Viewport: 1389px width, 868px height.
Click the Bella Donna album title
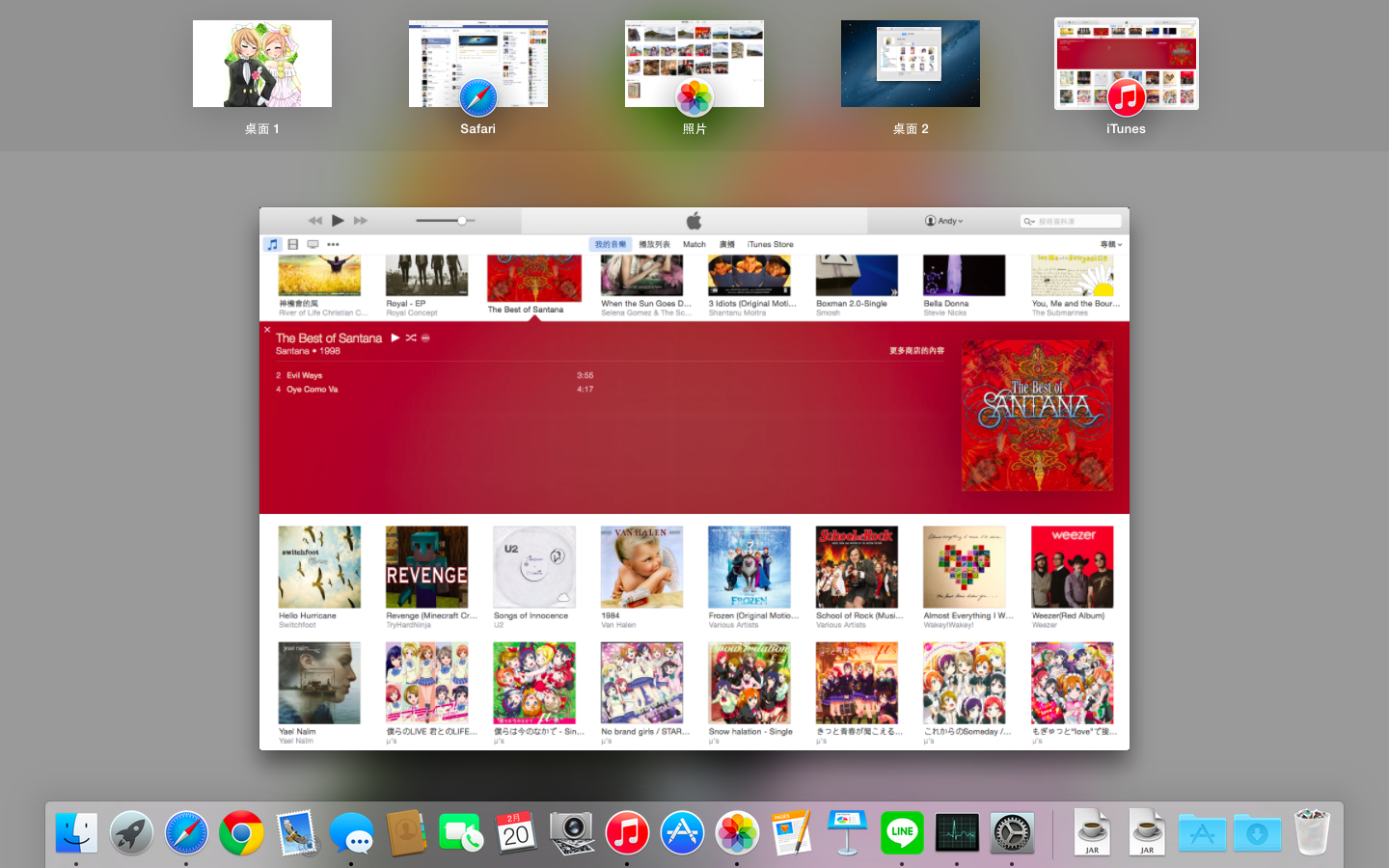click(x=946, y=303)
